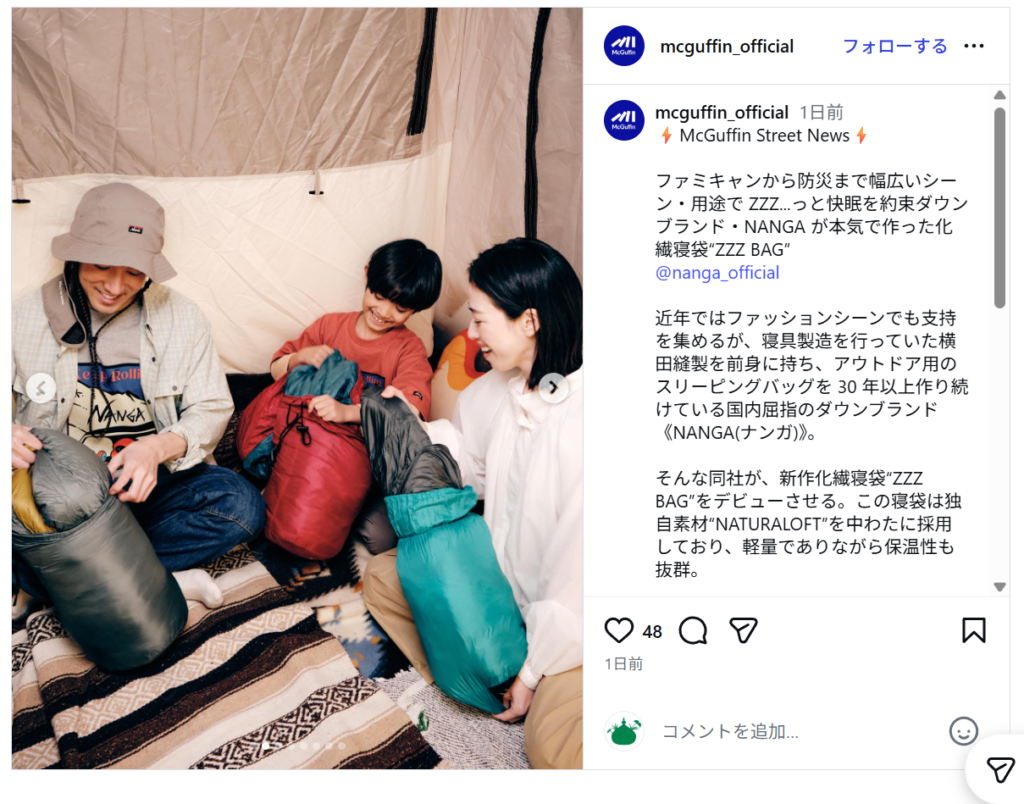
Task: Save post using bookmark icon
Action: tap(973, 630)
